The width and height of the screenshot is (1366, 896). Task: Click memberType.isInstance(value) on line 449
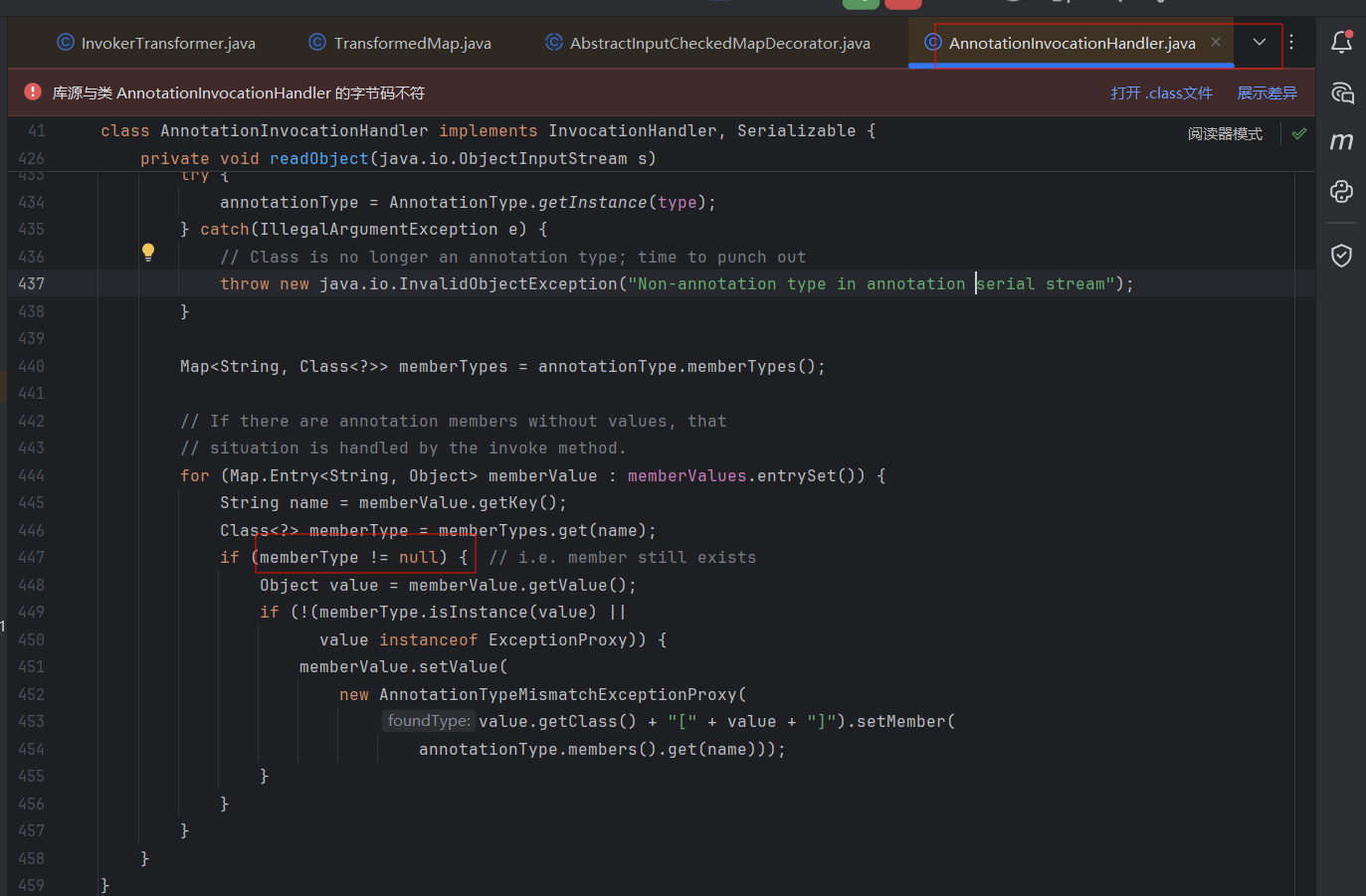click(x=458, y=612)
